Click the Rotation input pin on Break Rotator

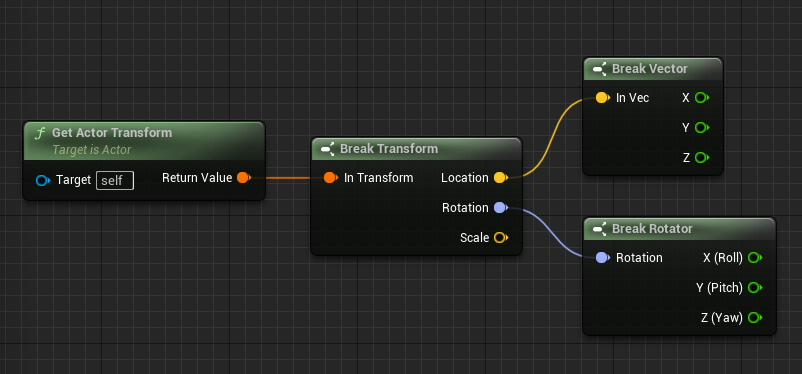point(603,257)
